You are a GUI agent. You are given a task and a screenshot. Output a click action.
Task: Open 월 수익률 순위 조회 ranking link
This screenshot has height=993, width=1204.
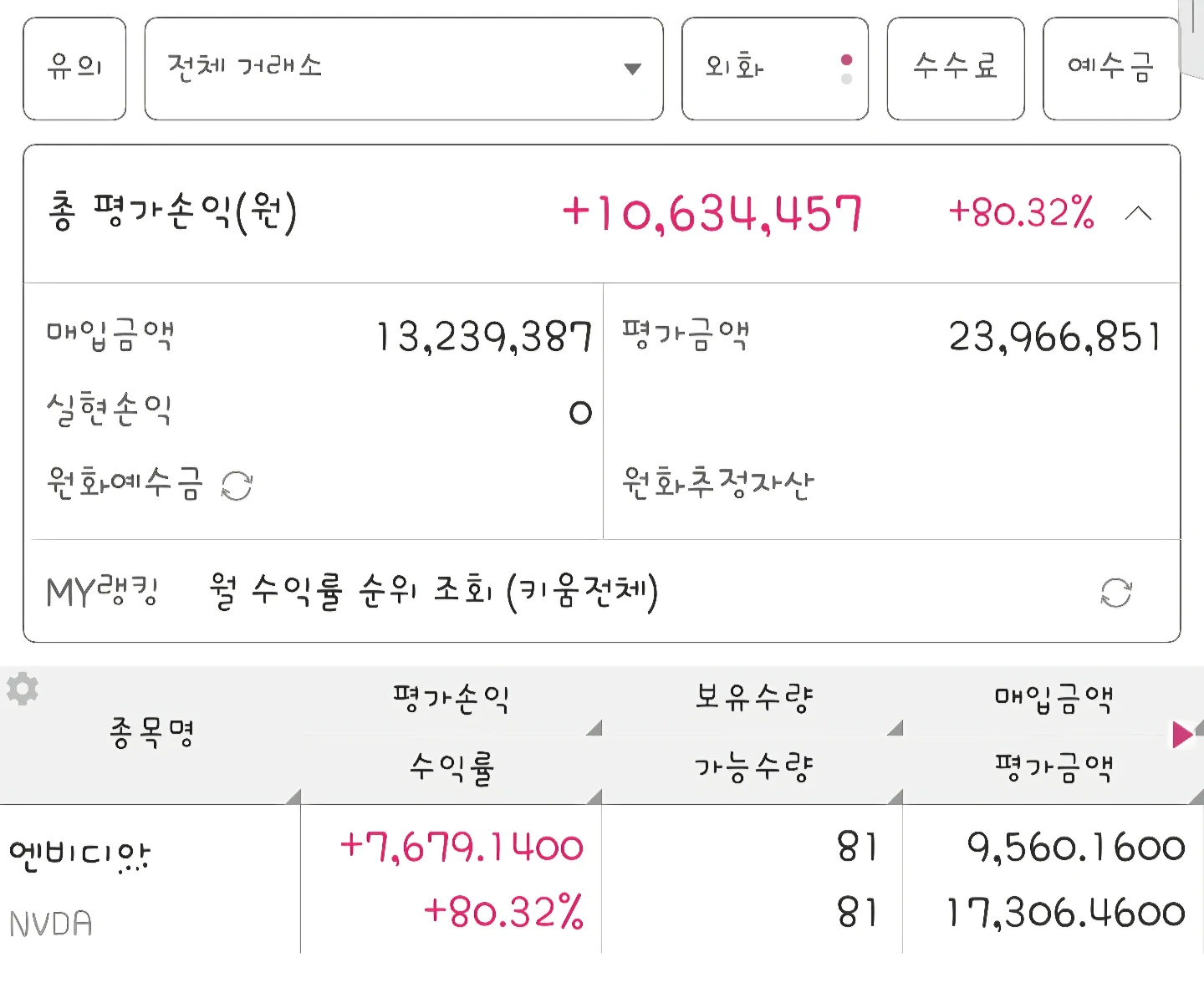(x=433, y=592)
